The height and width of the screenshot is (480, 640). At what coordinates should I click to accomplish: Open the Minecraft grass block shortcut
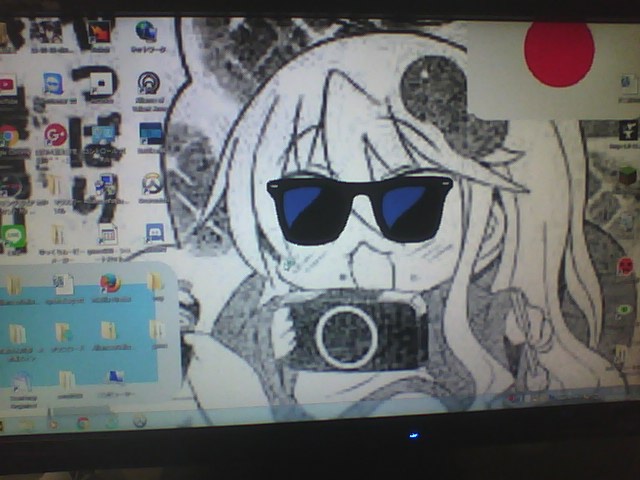[x=628, y=176]
